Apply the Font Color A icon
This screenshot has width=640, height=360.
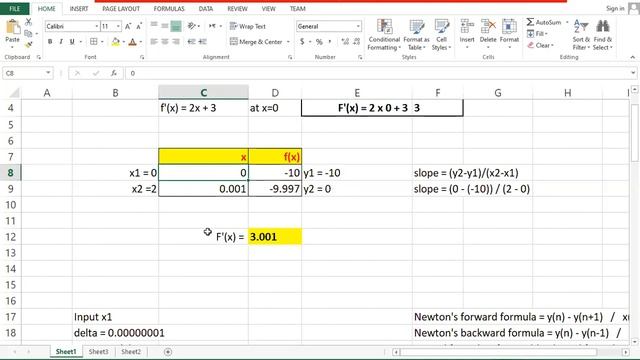tap(133, 42)
